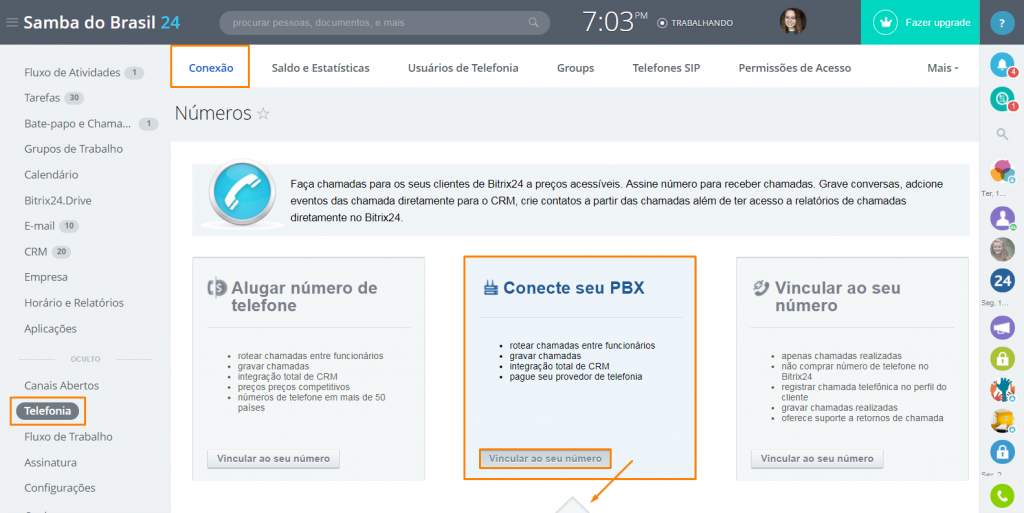Select Telefonia in the left menu
The image size is (1024, 513).
(x=48, y=411)
